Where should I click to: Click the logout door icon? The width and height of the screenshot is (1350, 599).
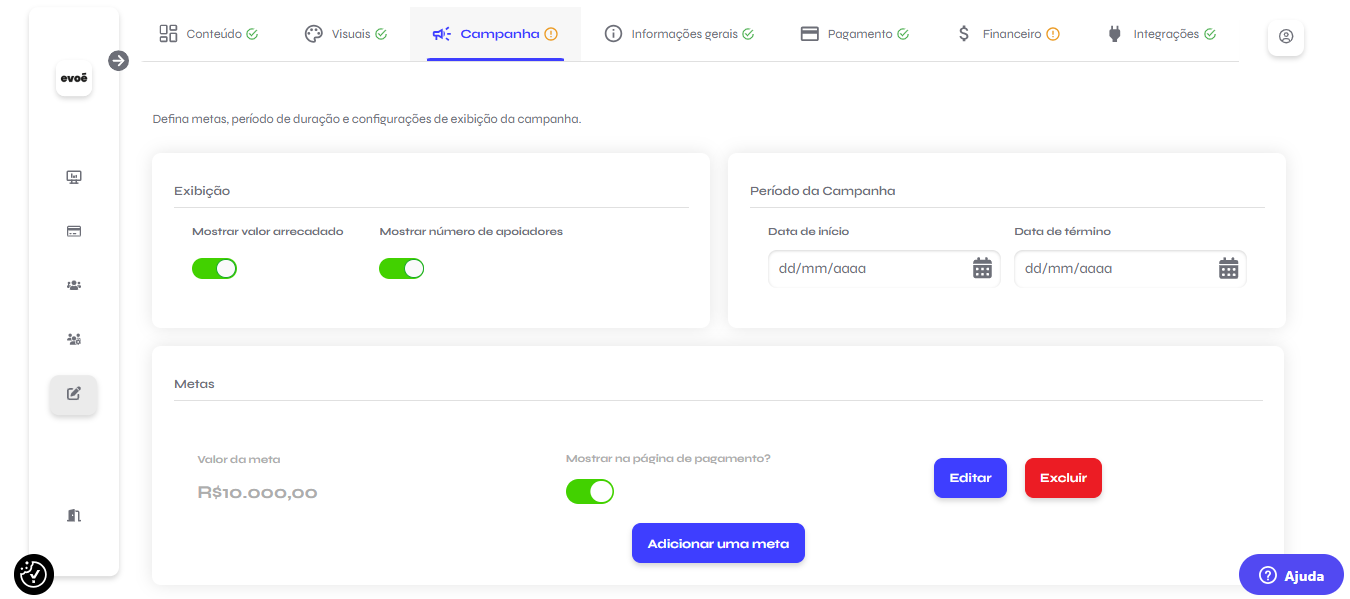[74, 515]
